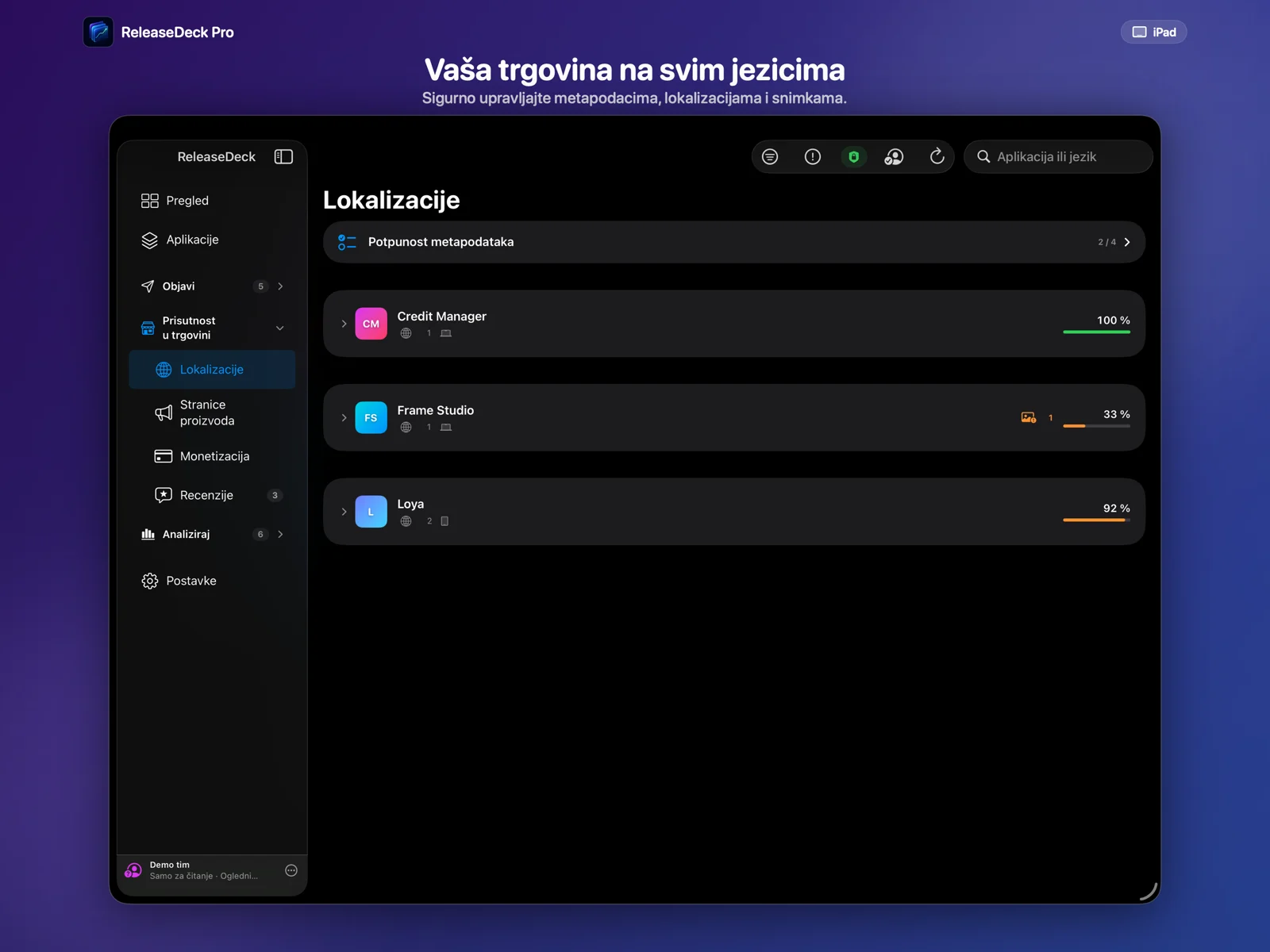This screenshot has height=952, width=1270.
Task: Click the CM app icon
Action: coord(371,324)
